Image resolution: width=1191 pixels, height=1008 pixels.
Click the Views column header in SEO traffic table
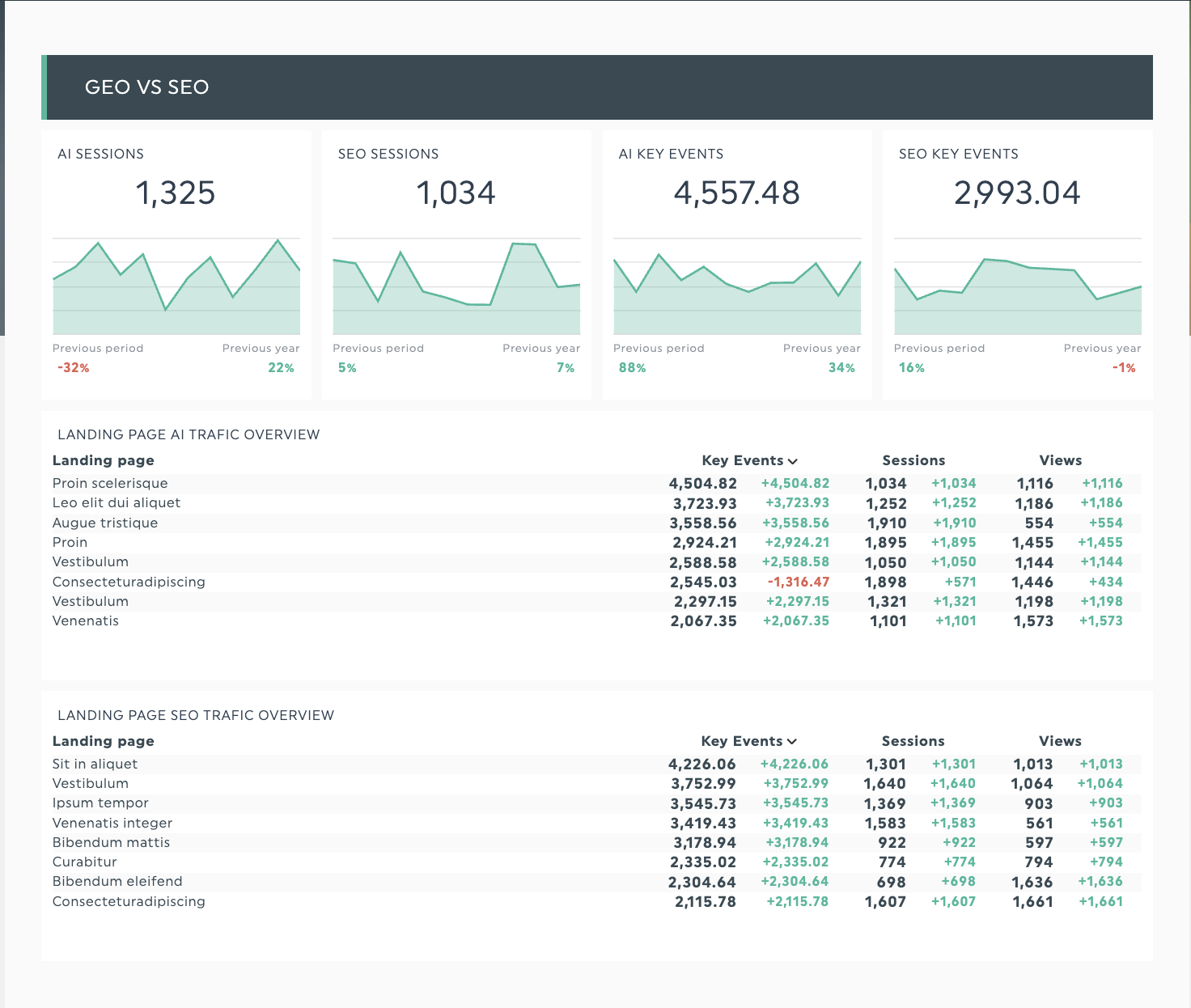point(1060,741)
